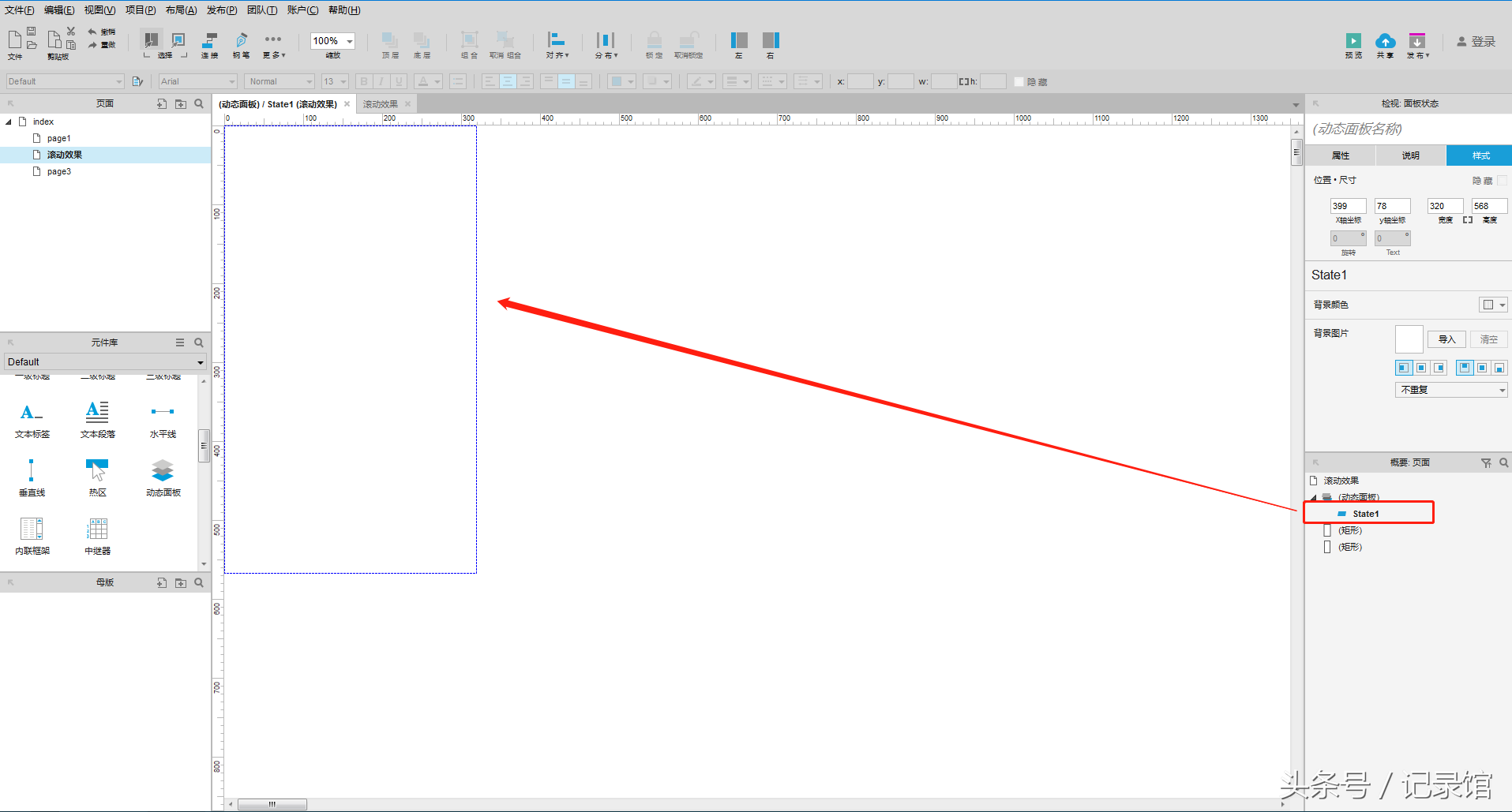Select the Pen (钢笔) tool

click(x=242, y=45)
